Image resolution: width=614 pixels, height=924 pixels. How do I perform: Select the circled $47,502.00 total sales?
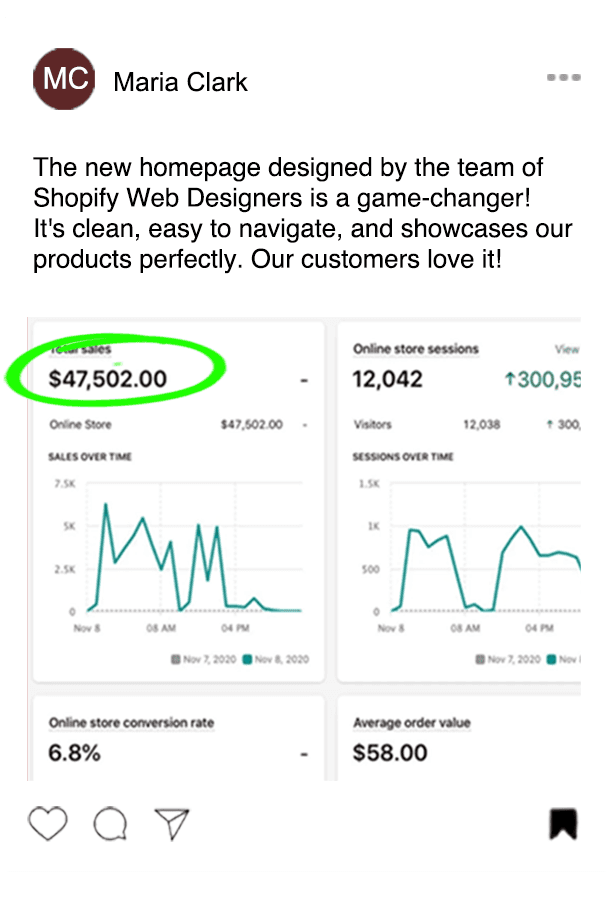point(108,379)
